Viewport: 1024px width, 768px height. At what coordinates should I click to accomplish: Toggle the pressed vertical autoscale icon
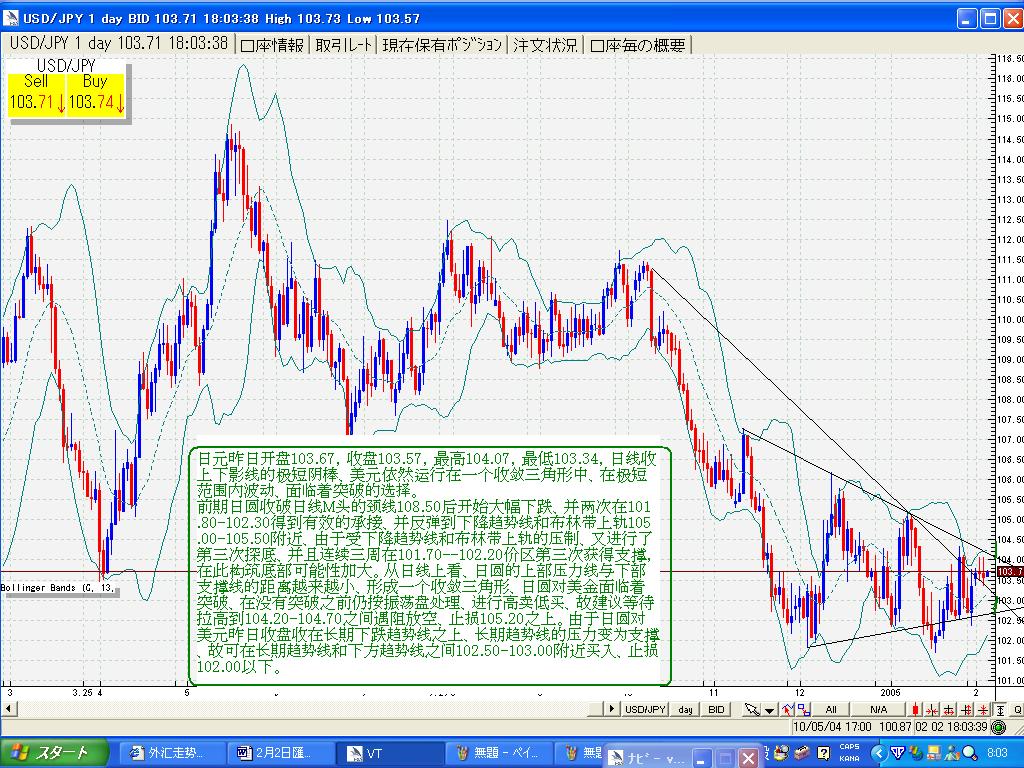[x=1000, y=709]
